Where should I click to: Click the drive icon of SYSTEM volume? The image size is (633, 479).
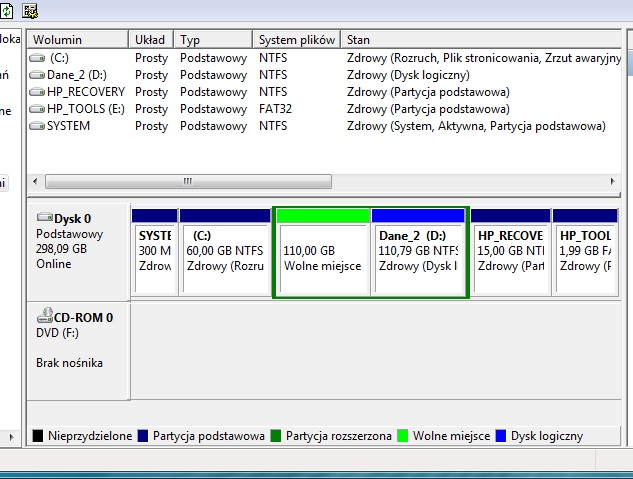pyautogui.click(x=37, y=126)
